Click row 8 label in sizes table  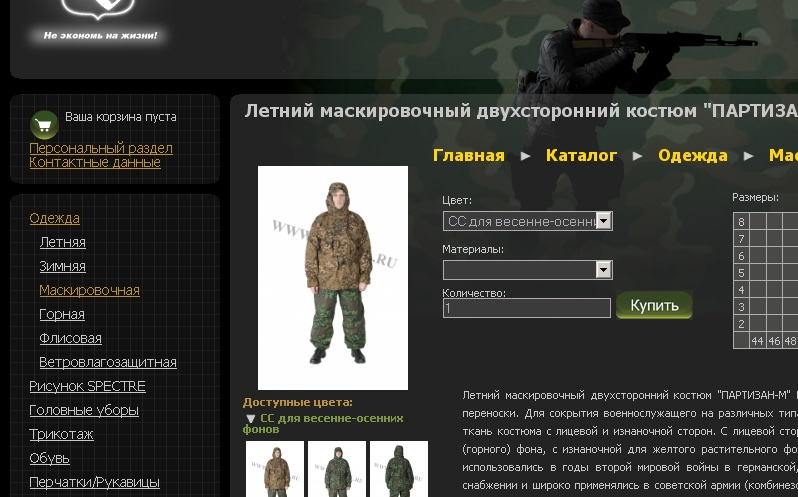click(x=741, y=221)
